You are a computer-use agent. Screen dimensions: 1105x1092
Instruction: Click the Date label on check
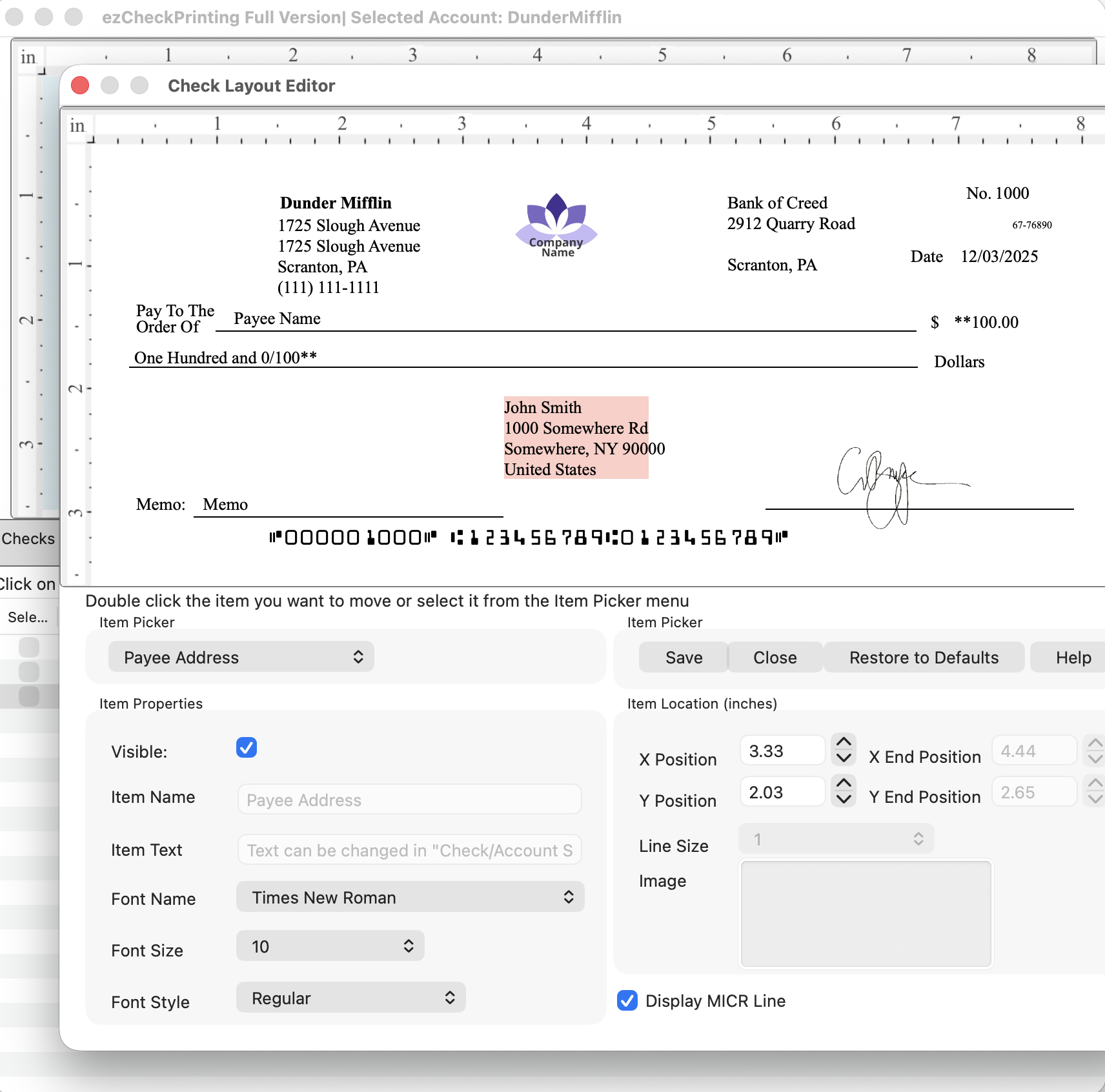pos(926,256)
